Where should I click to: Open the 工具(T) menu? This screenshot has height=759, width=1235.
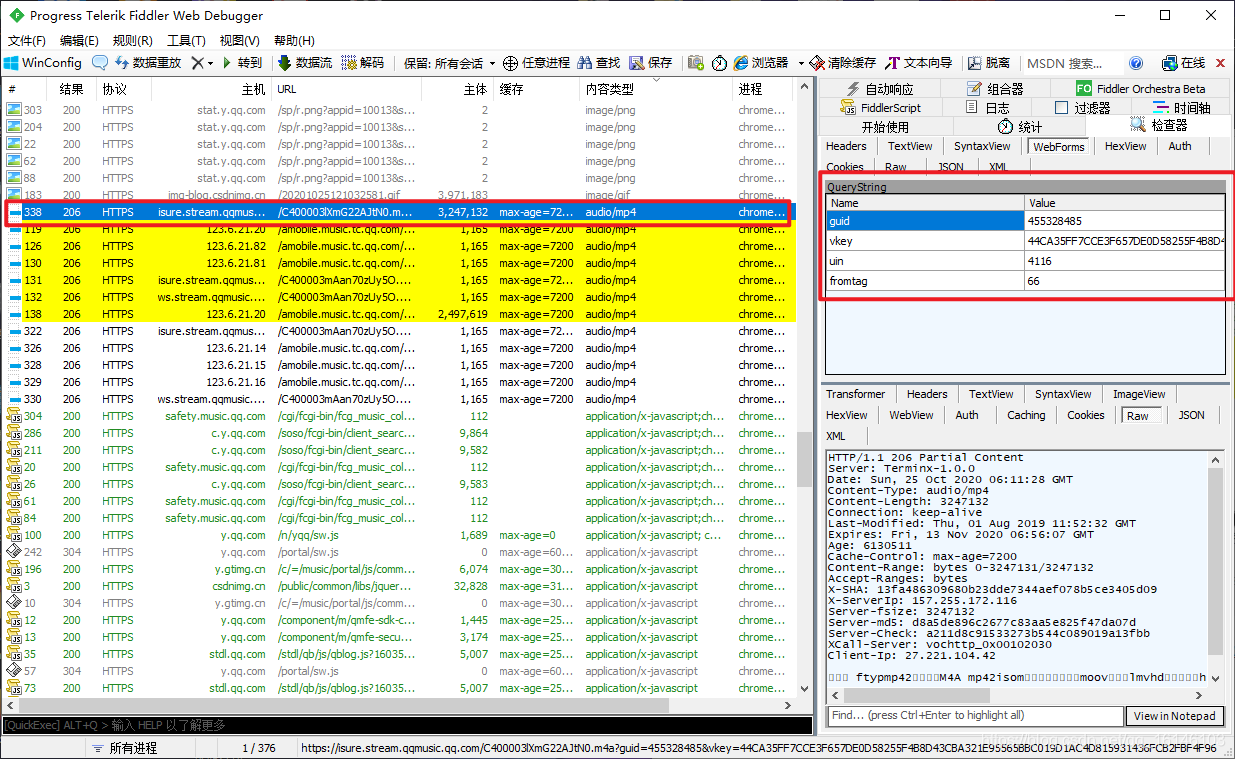pyautogui.click(x=186, y=40)
